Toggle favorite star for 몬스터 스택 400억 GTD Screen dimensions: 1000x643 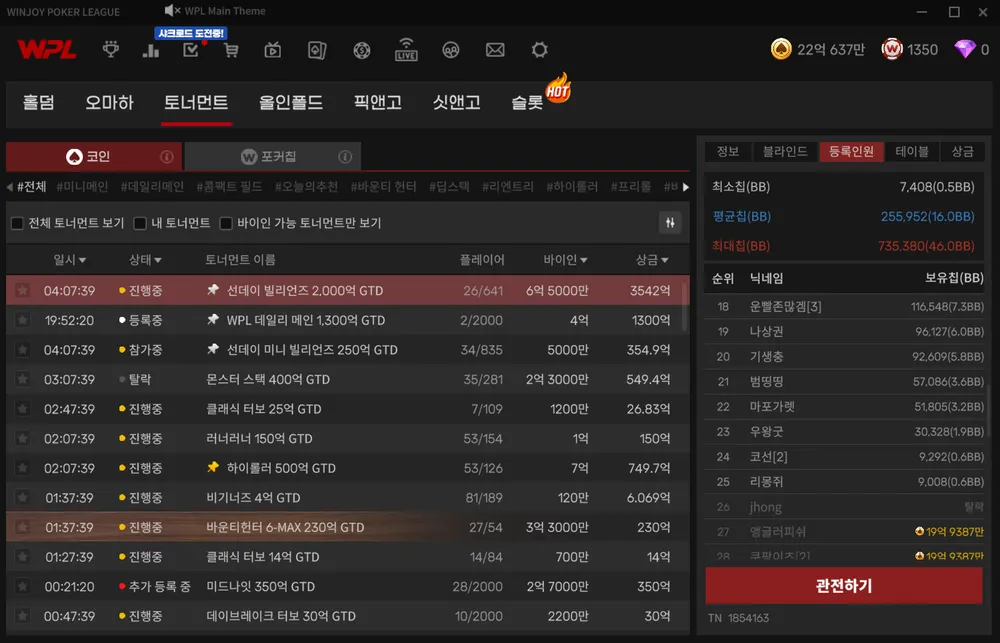[x=22, y=379]
